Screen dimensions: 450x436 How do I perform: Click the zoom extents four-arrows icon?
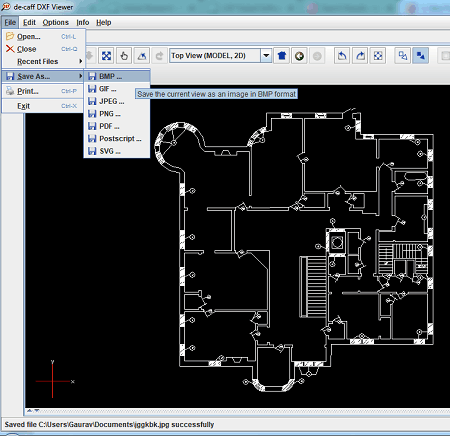[106, 56]
